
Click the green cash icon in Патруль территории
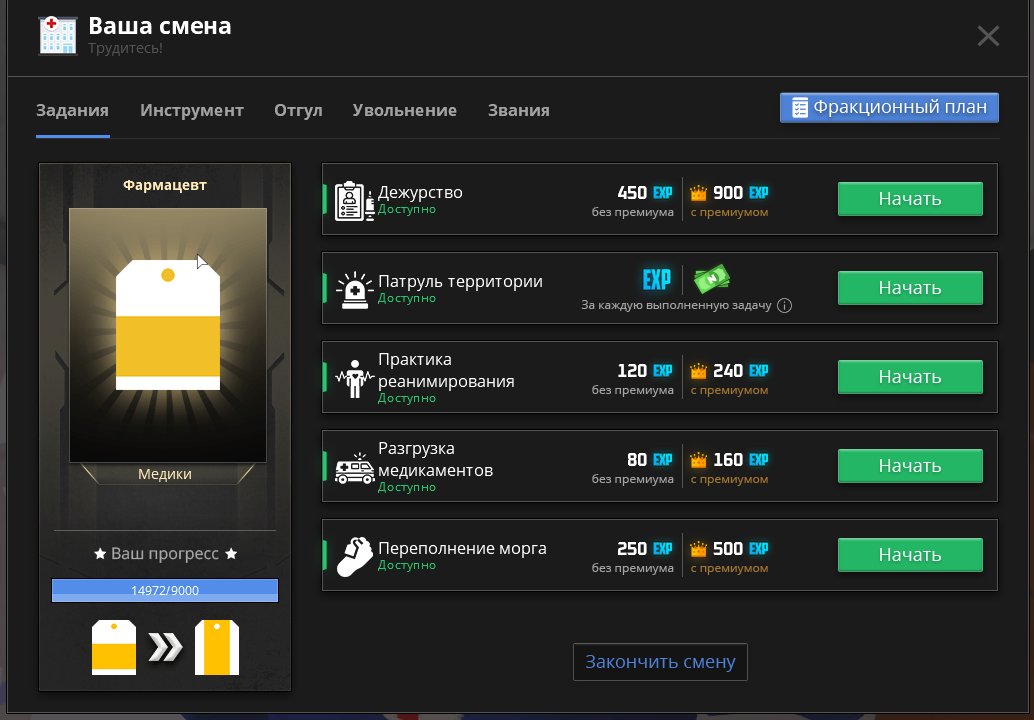pos(712,279)
